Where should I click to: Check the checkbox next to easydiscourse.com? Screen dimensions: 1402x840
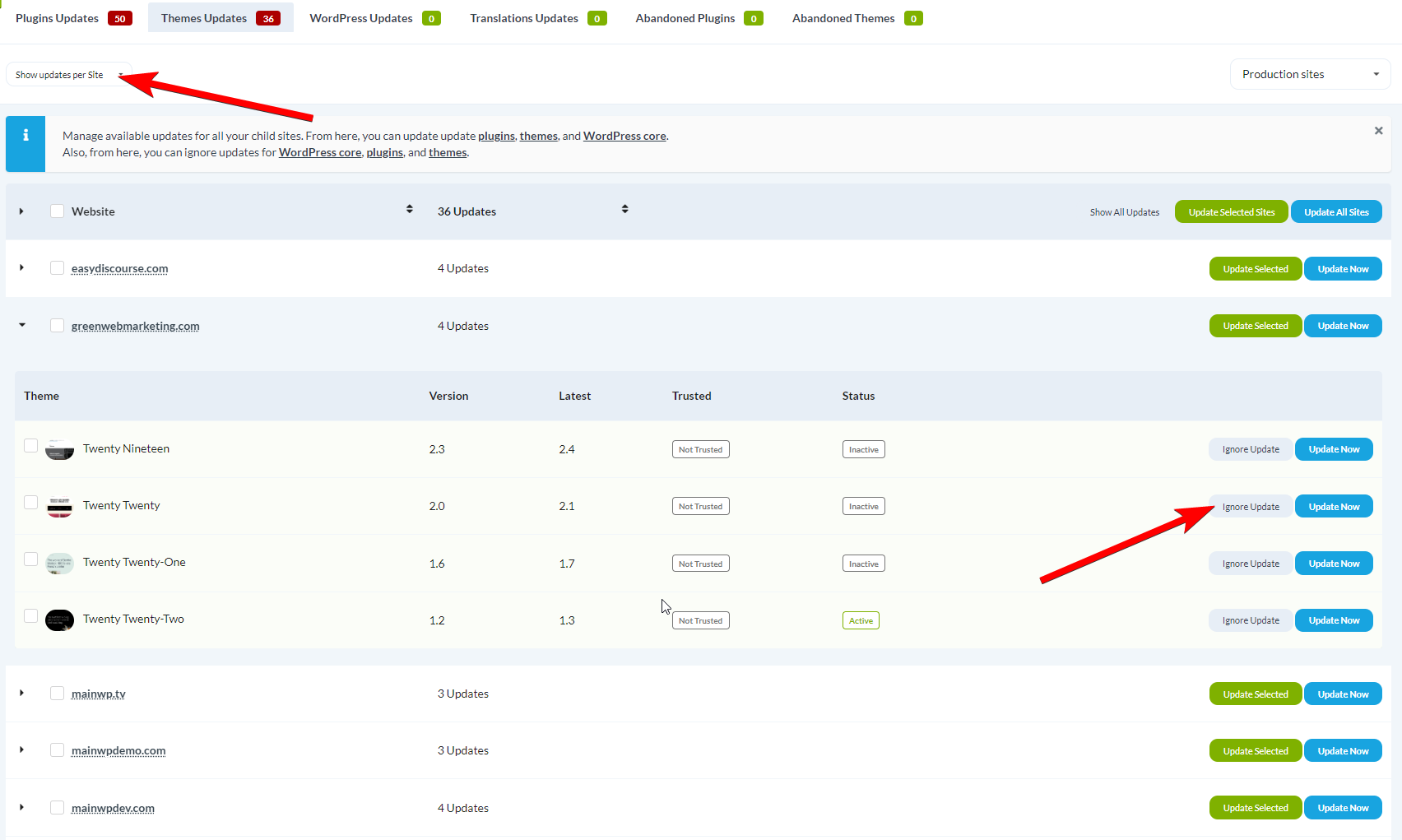pyautogui.click(x=57, y=267)
